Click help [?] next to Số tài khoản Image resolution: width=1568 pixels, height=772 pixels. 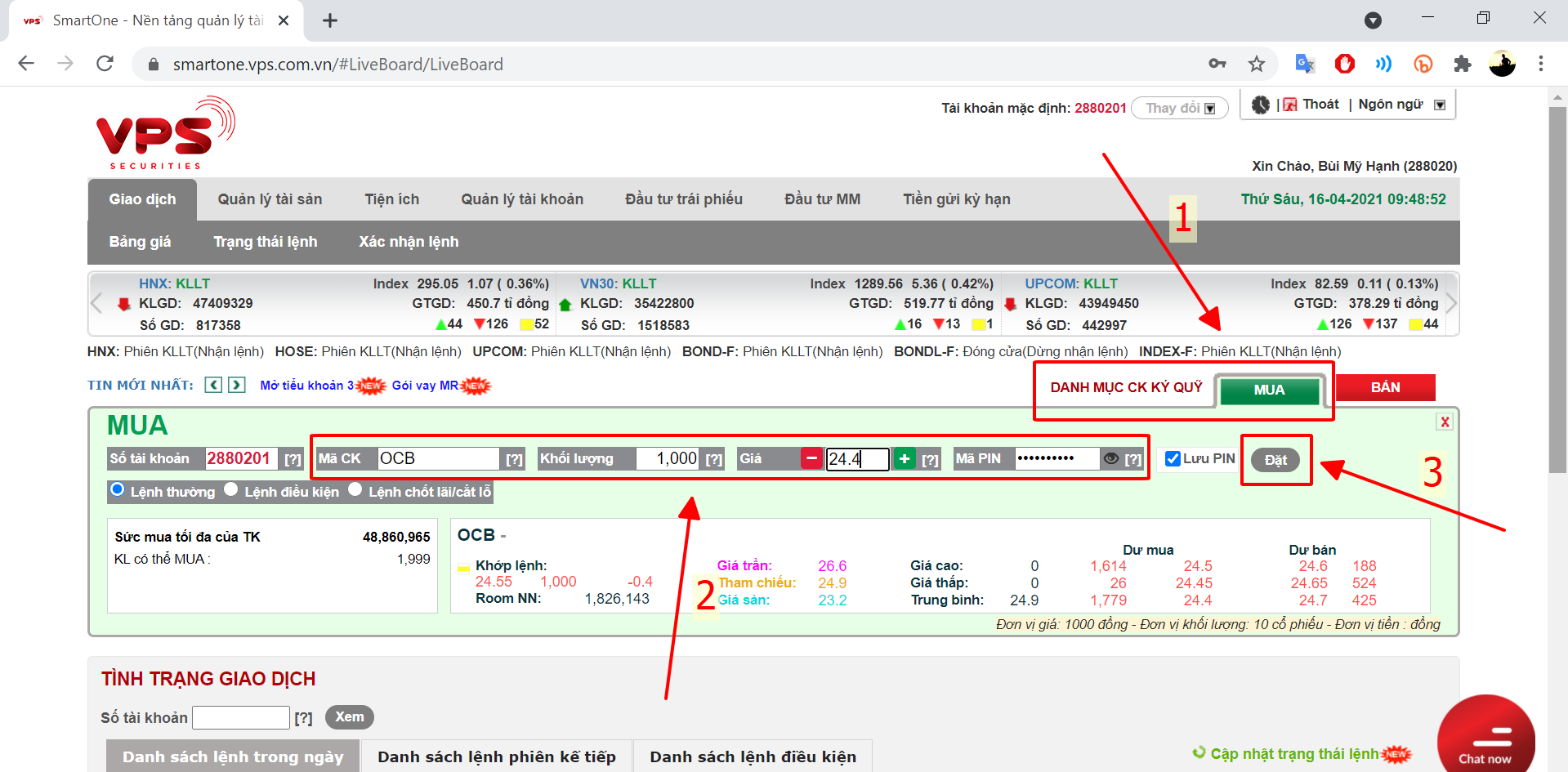[x=293, y=459]
